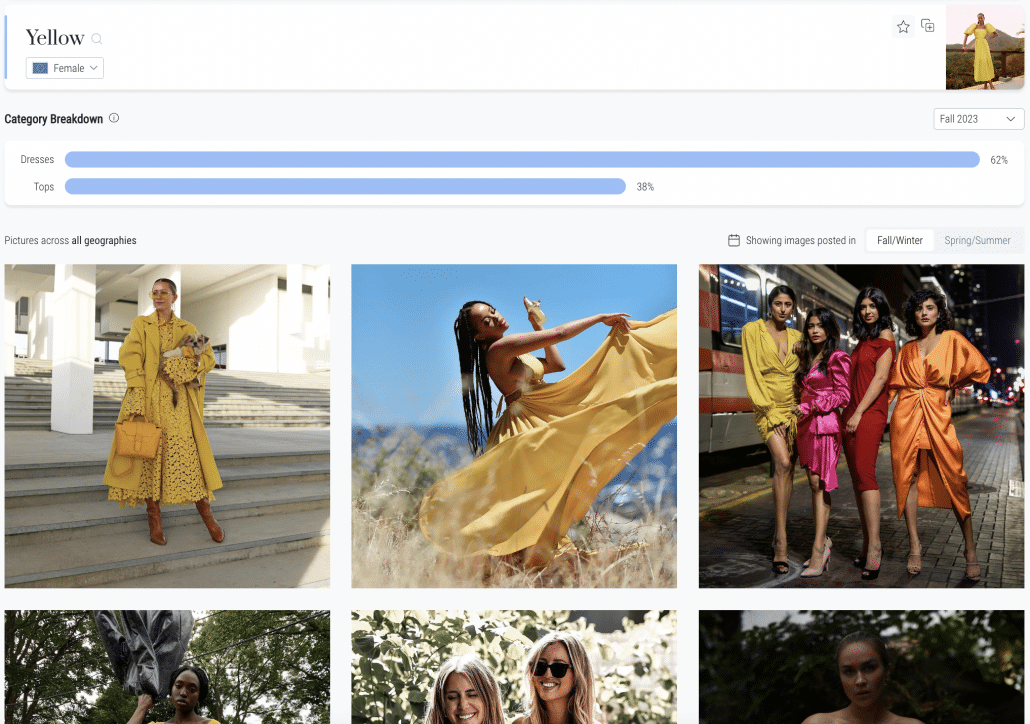The image size is (1030, 724).
Task: Click the Category Breakdown heading
Action: [x=54, y=119]
